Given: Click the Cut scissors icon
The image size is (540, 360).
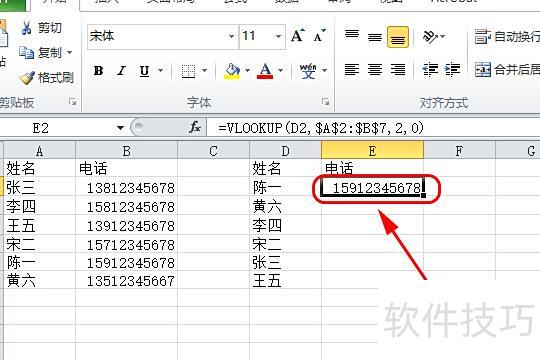Looking at the screenshot, I should point(27,28).
